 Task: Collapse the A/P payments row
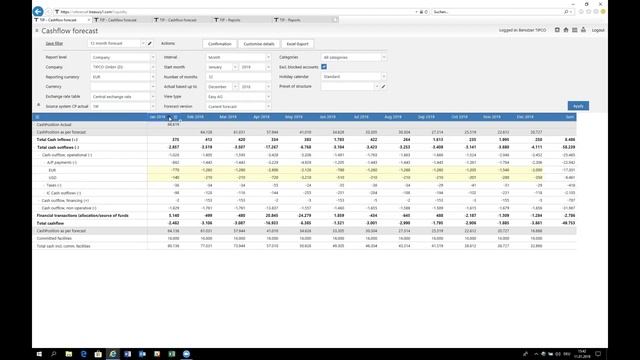coord(44,162)
